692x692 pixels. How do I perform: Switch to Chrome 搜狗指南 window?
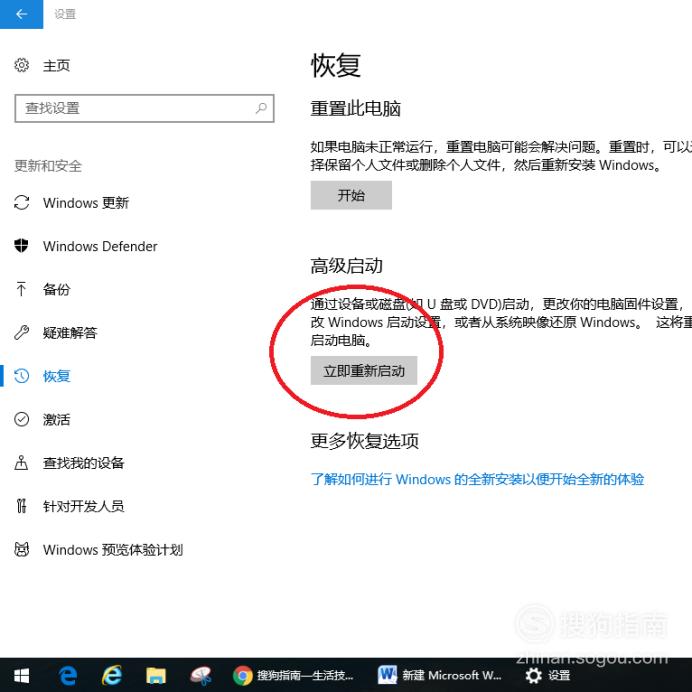click(x=293, y=675)
